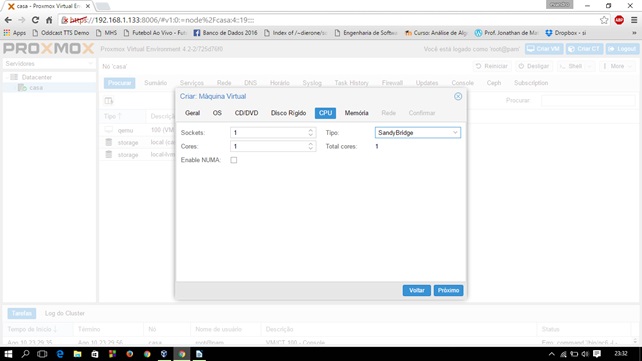The height and width of the screenshot is (361, 642).
Task: Click the Tipo column header
Action: tap(122, 116)
